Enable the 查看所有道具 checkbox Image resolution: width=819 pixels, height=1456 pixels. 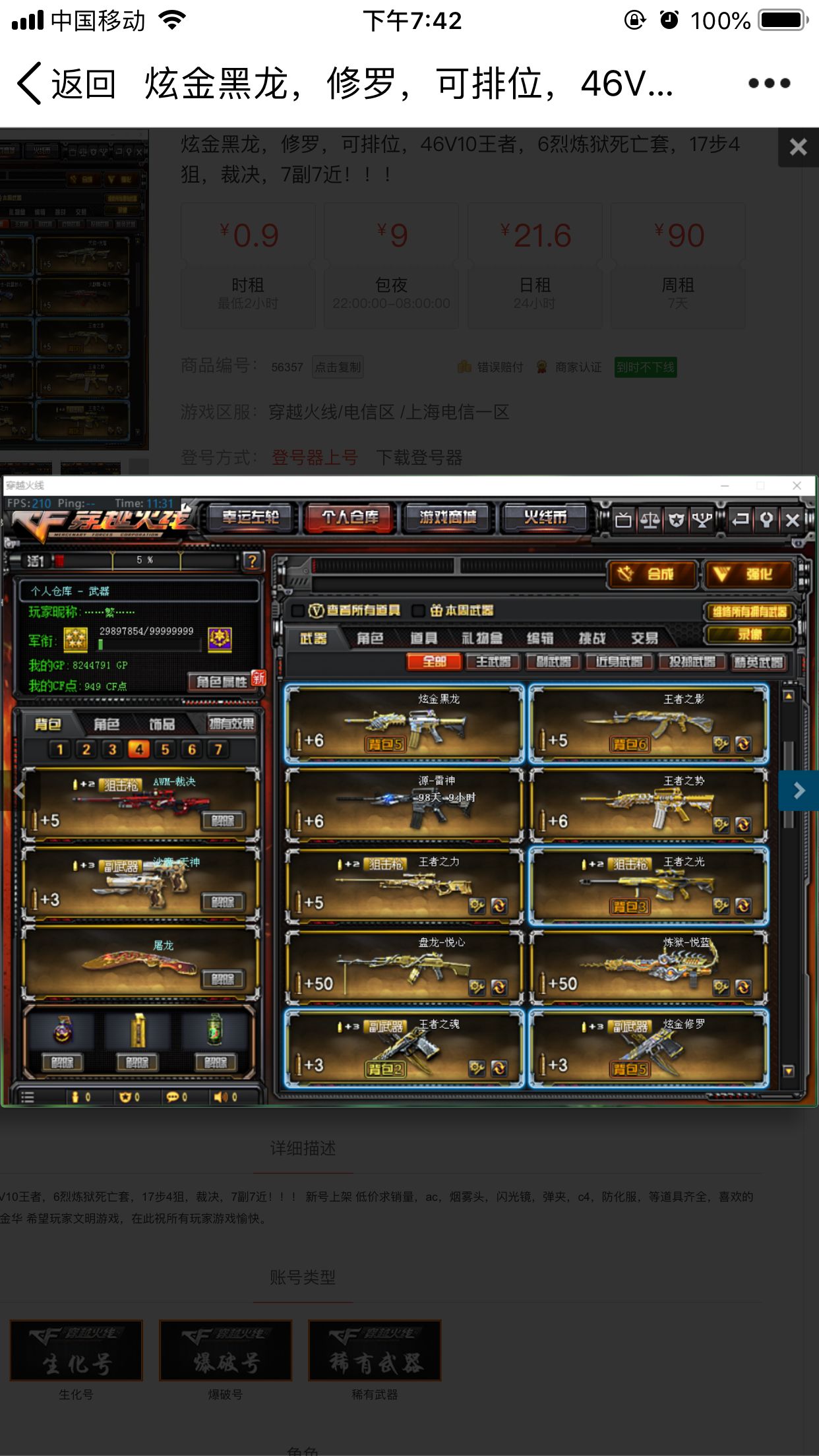point(298,611)
